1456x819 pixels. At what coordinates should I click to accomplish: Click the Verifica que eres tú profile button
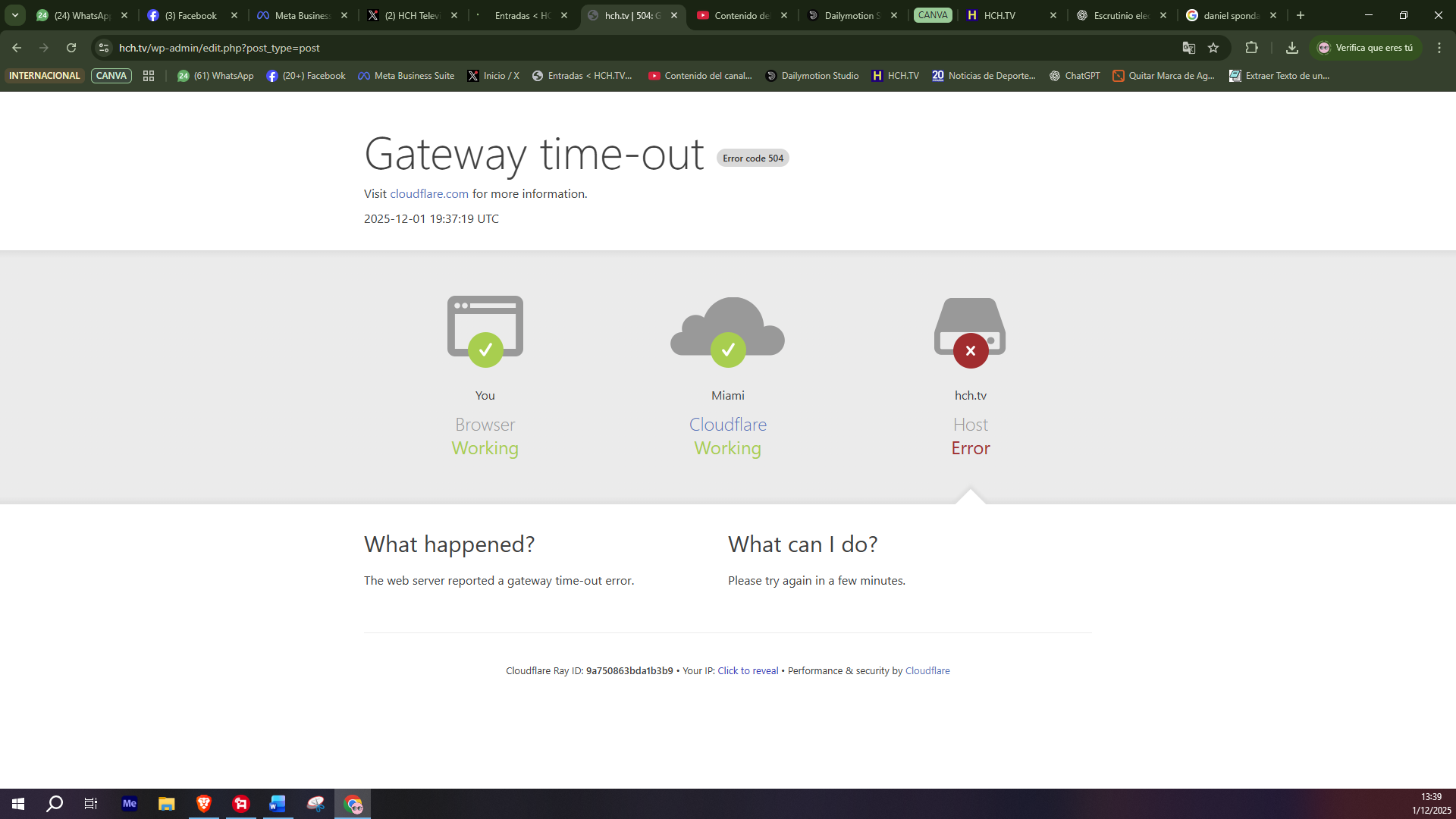[1366, 48]
